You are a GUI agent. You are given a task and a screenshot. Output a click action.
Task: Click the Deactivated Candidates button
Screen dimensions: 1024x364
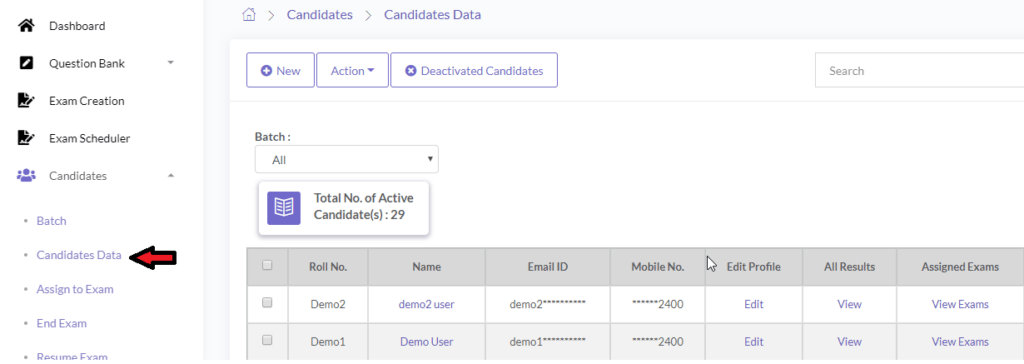pos(474,71)
